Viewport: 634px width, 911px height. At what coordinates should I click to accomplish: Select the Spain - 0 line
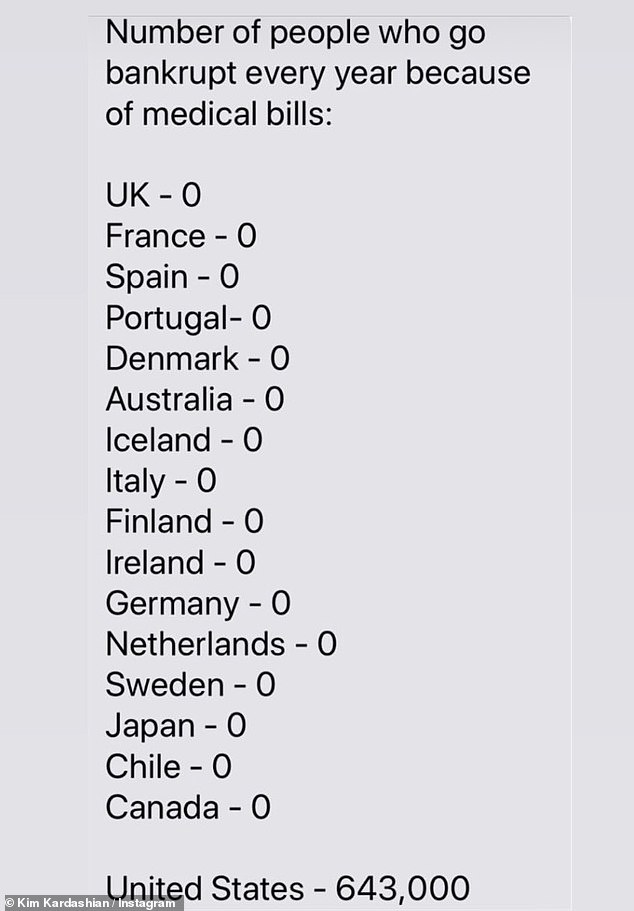[172, 277]
